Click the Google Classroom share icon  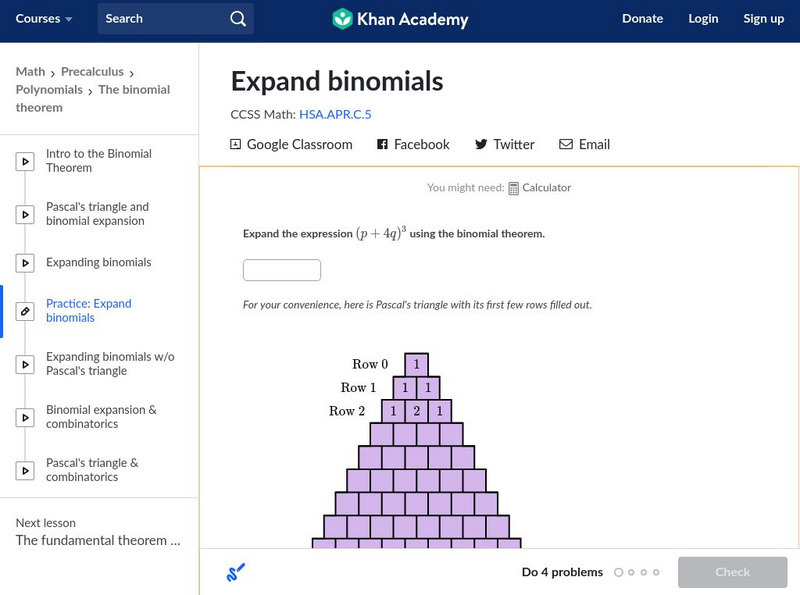click(236, 144)
